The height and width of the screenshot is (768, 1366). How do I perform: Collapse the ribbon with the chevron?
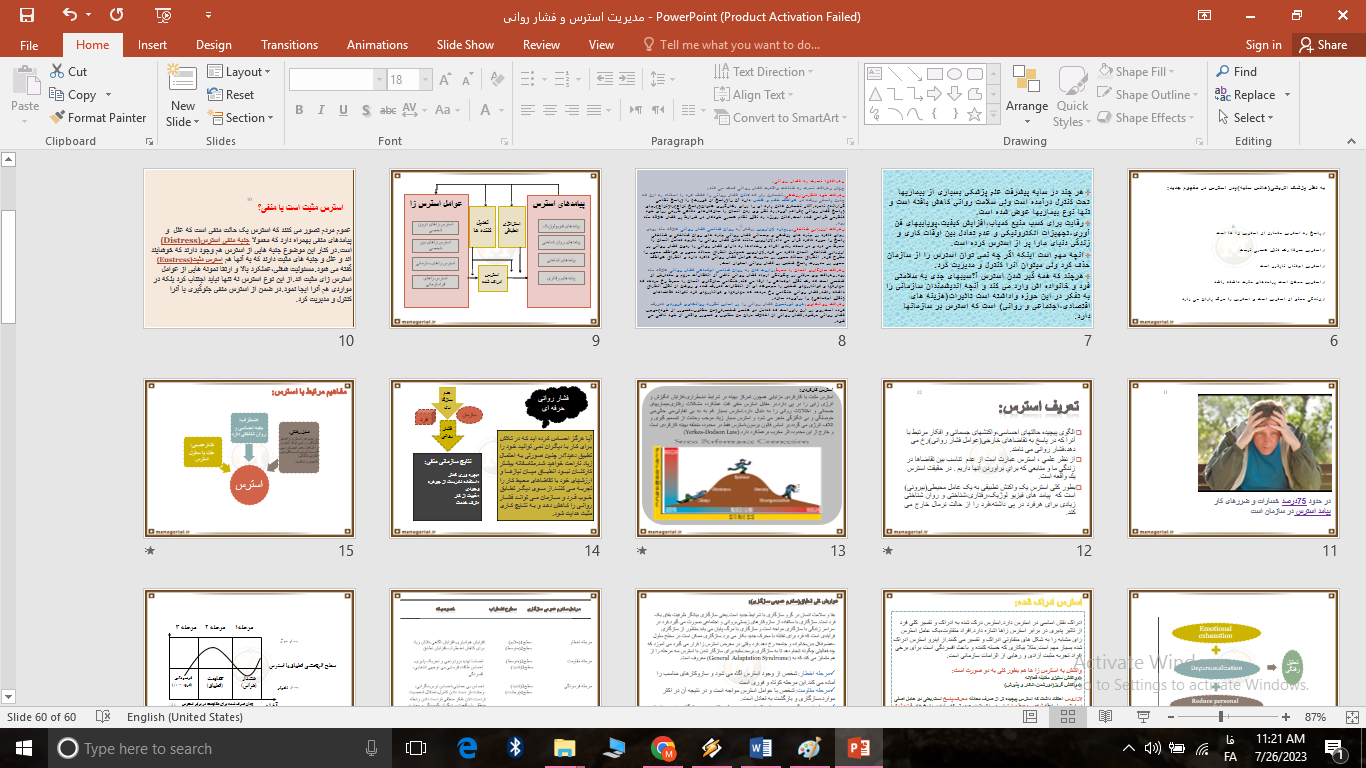[x=1350, y=142]
